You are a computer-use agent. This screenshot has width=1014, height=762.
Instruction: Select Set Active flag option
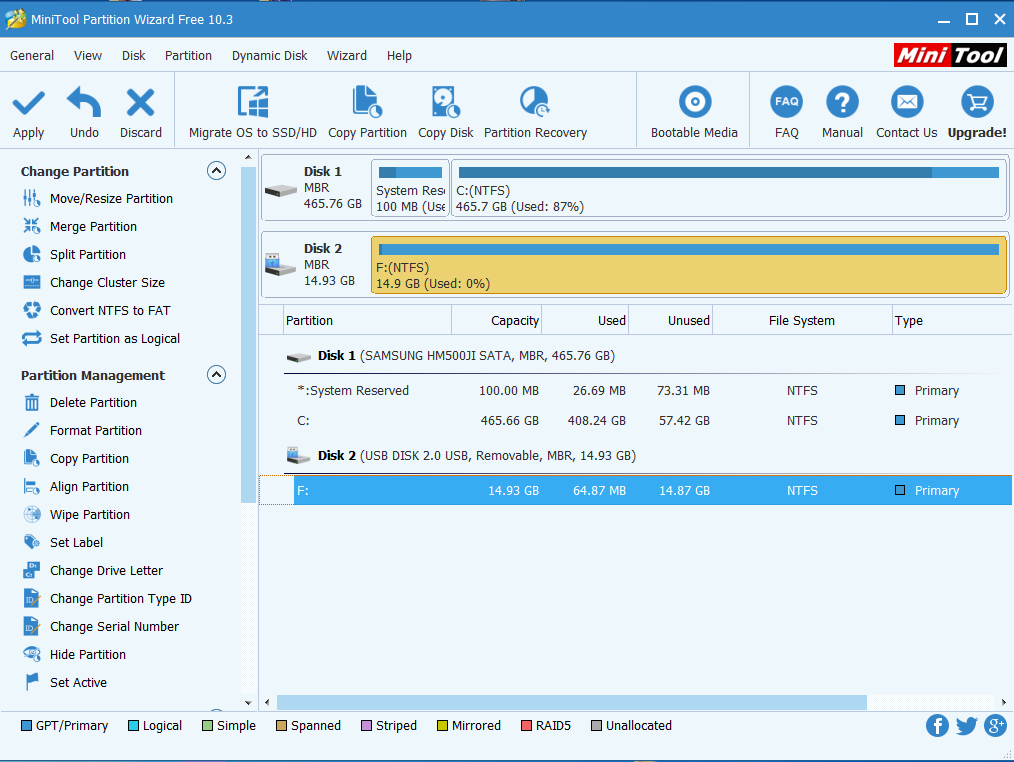[65, 682]
